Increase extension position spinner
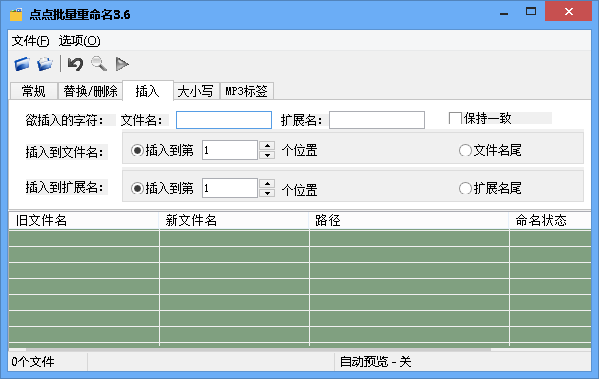This screenshot has height=379, width=599. pos(267,183)
